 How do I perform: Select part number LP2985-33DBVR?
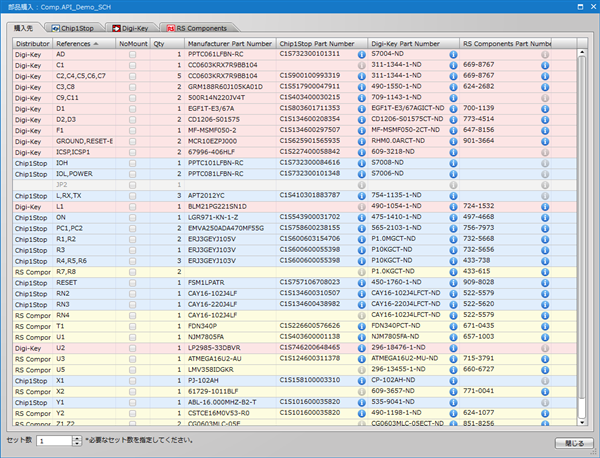(x=214, y=348)
